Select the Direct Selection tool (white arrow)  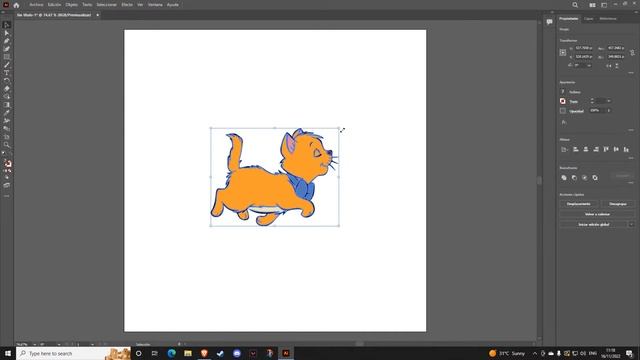click(x=7, y=33)
